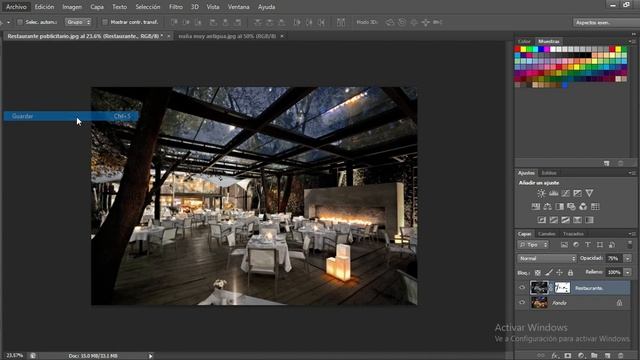Align top edges in options bar
The width and height of the screenshot is (640, 360).
click(x=174, y=22)
